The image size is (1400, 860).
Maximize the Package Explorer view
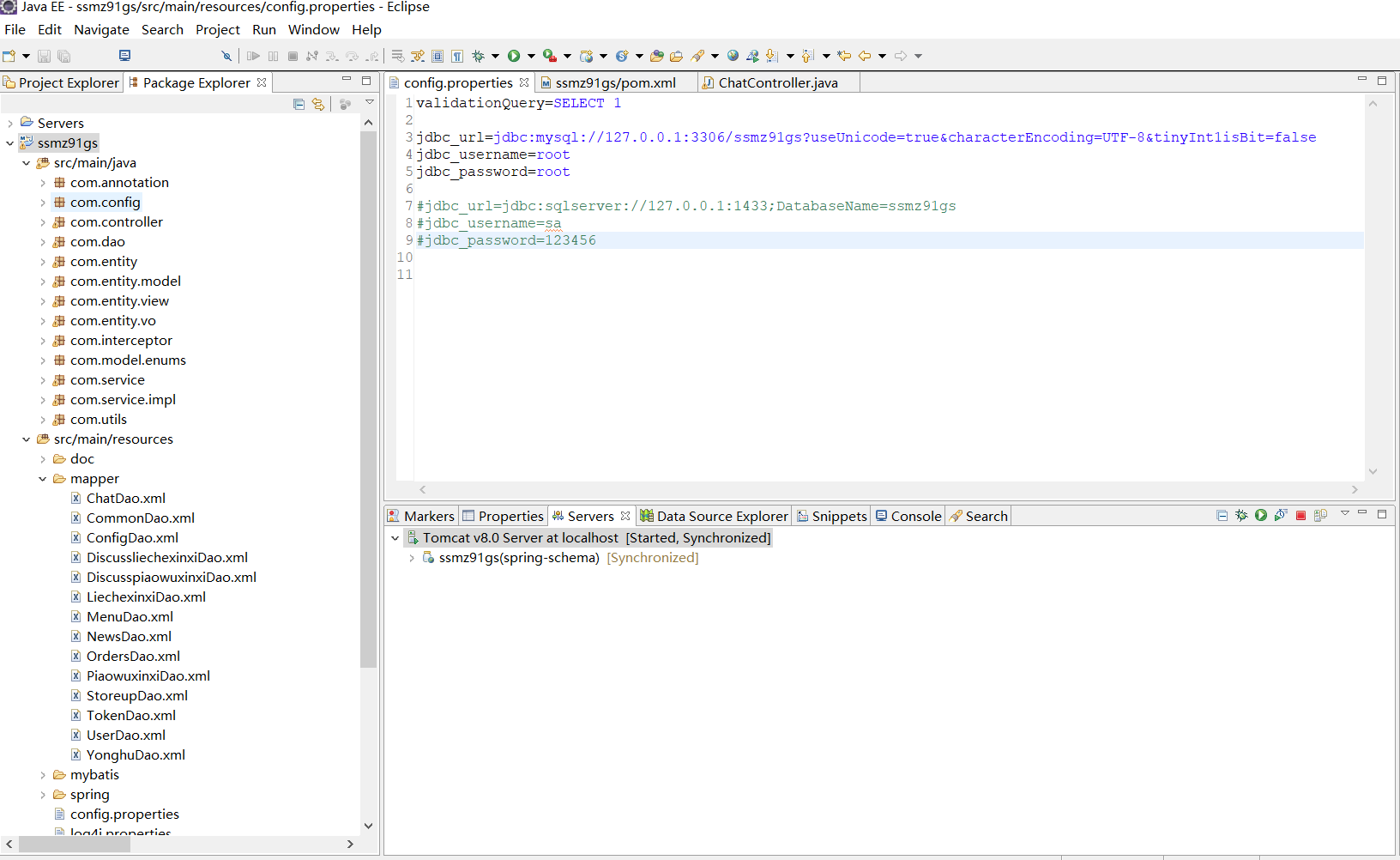coord(366,81)
